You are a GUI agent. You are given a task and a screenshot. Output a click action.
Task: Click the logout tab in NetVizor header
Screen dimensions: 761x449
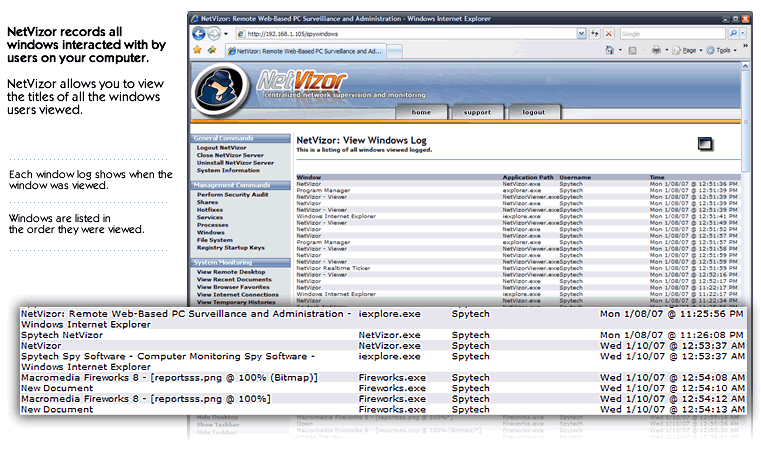click(533, 112)
